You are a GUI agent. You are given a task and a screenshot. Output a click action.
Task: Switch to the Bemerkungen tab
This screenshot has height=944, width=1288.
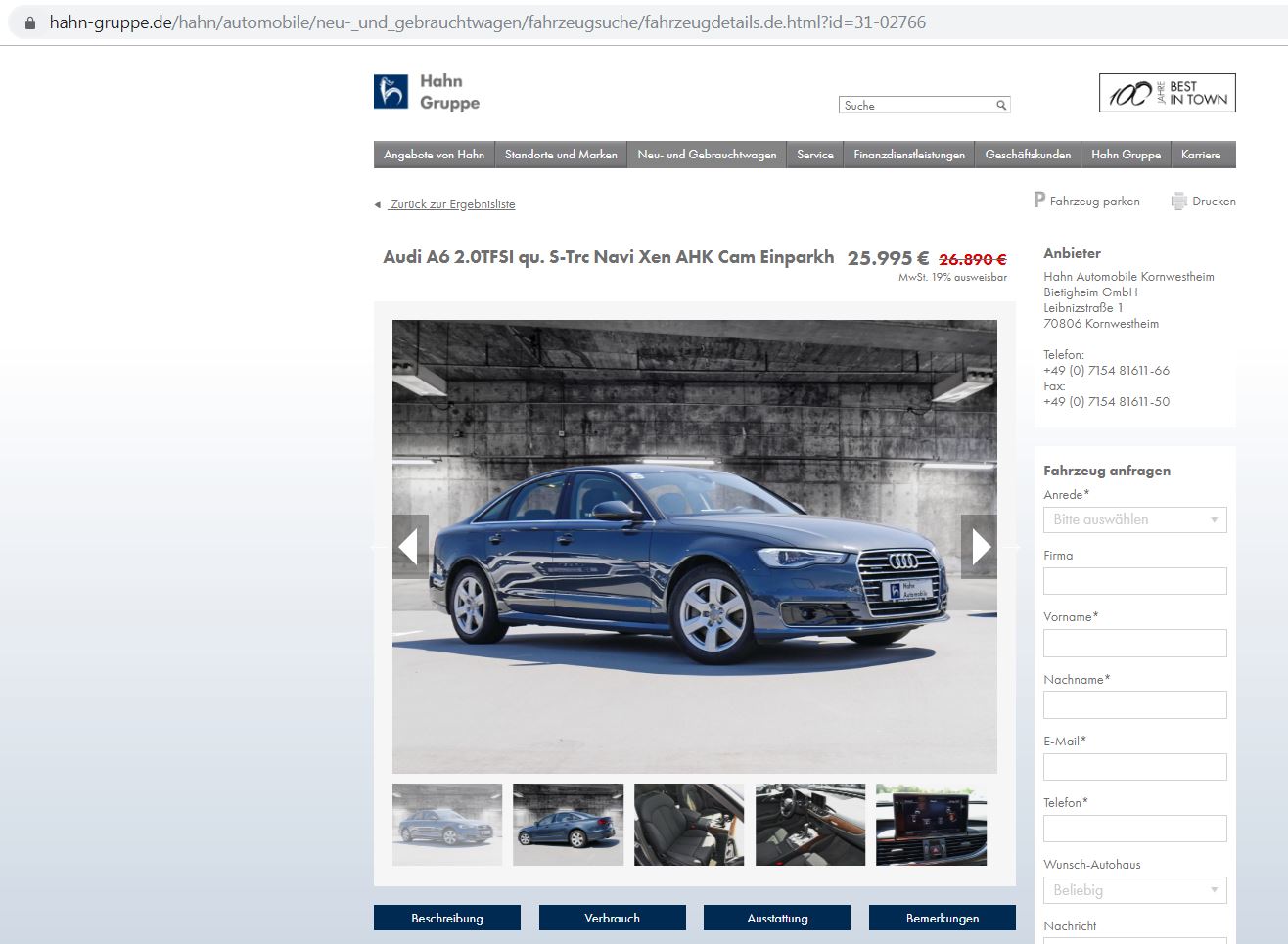tap(943, 918)
